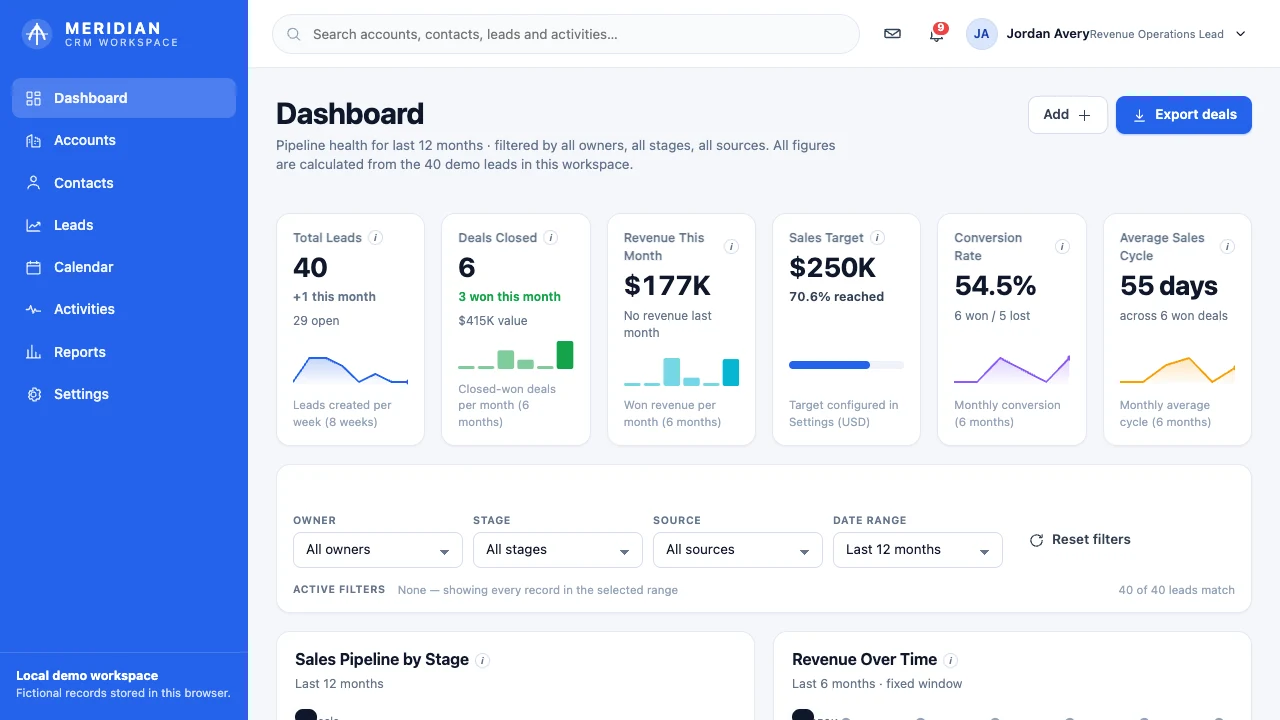Viewport: 1280px width, 720px height.
Task: Open Calendar in sidebar
Action: click(124, 267)
